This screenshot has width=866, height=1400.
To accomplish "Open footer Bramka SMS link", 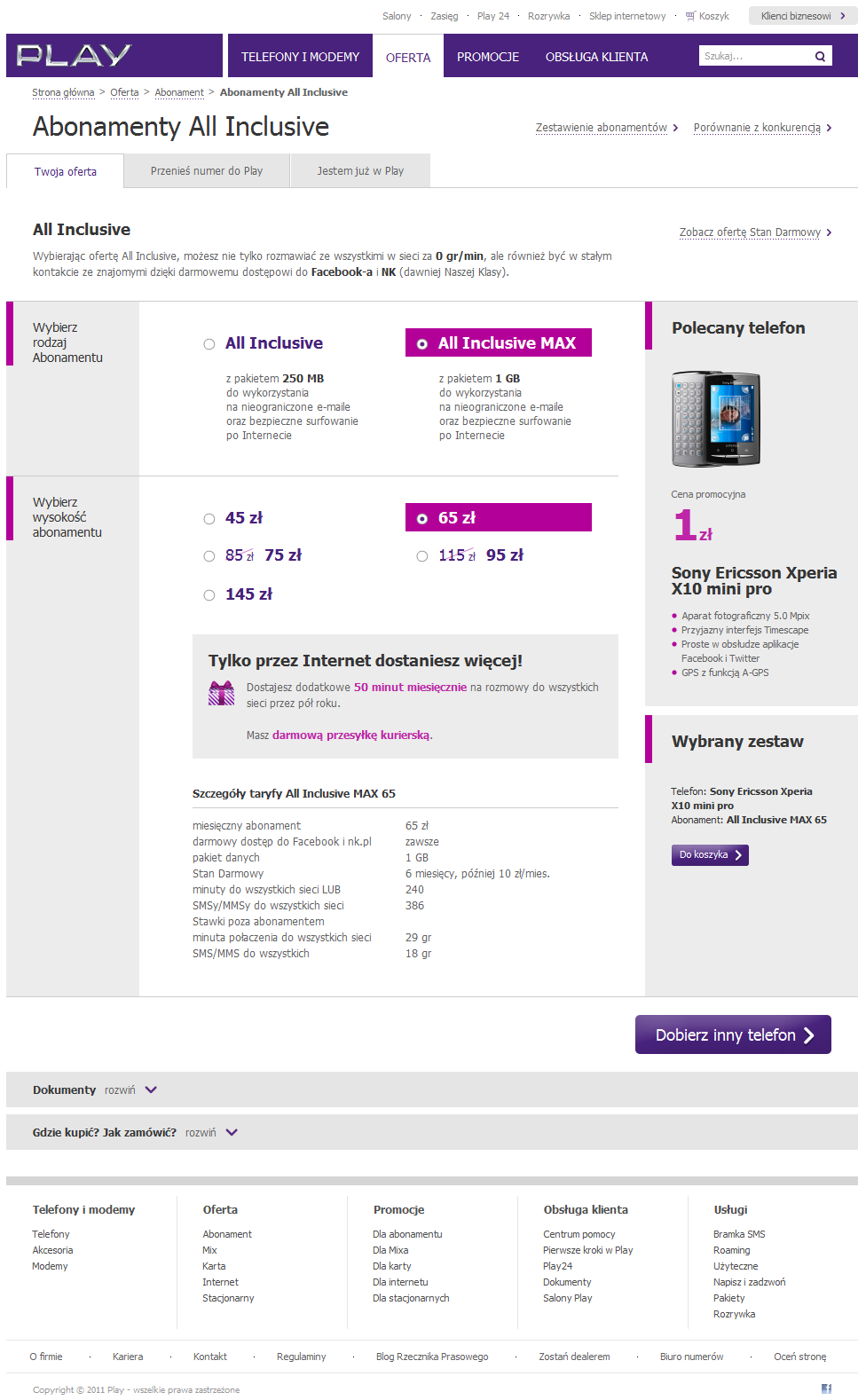I will point(739,1234).
